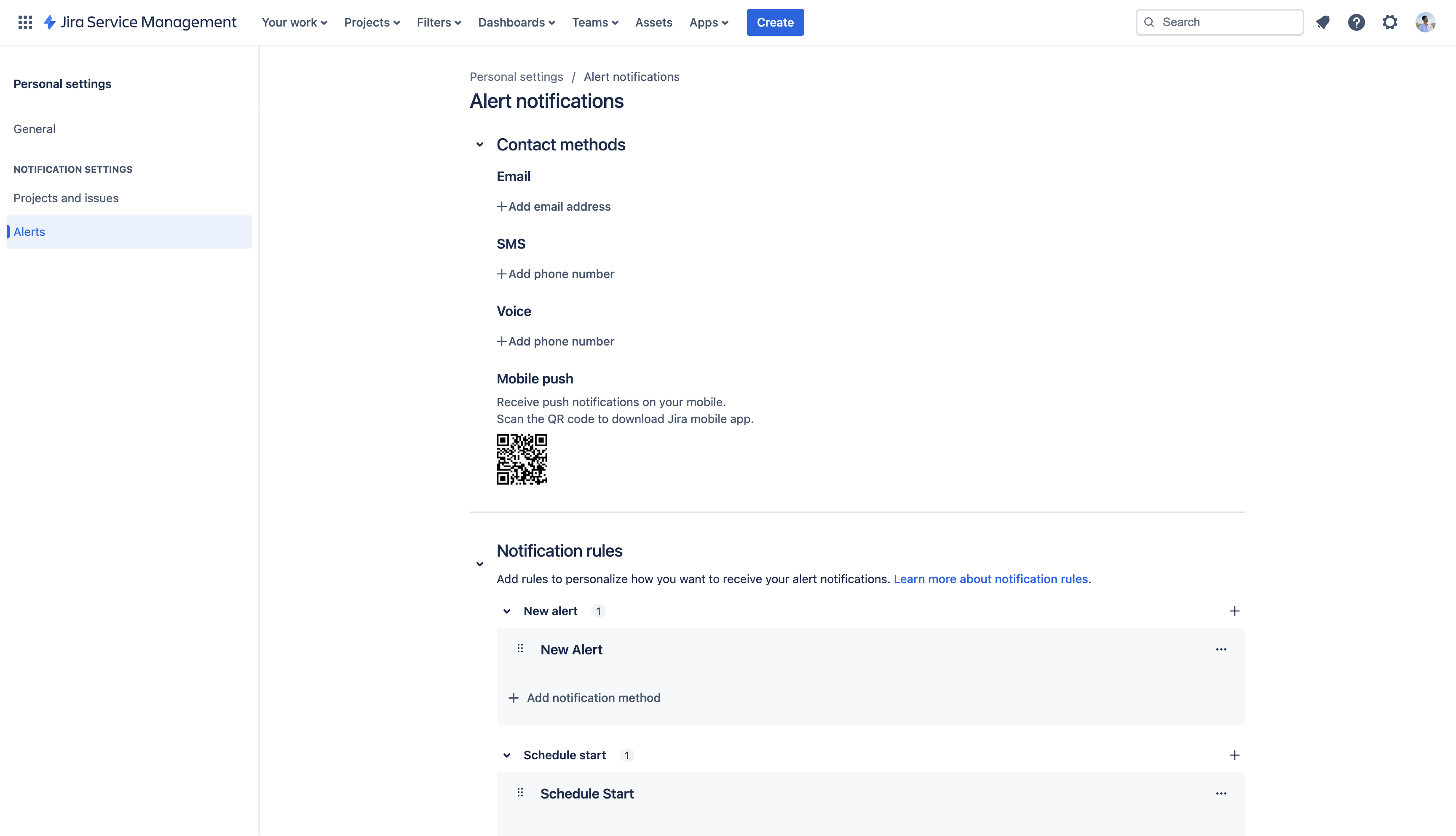
Task: Click the New Alert rule title
Action: (x=571, y=650)
